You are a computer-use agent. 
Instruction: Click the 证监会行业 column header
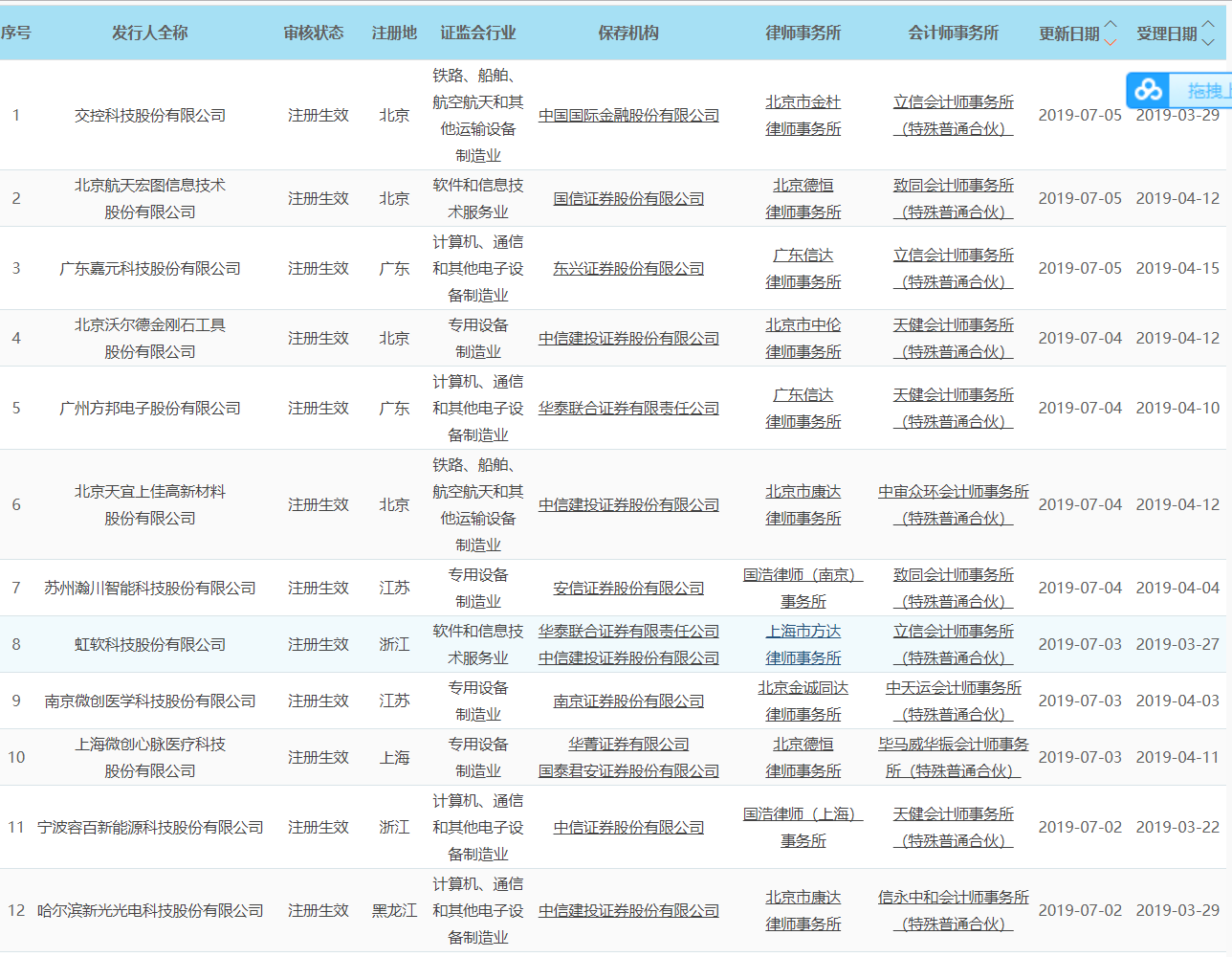pos(478,33)
